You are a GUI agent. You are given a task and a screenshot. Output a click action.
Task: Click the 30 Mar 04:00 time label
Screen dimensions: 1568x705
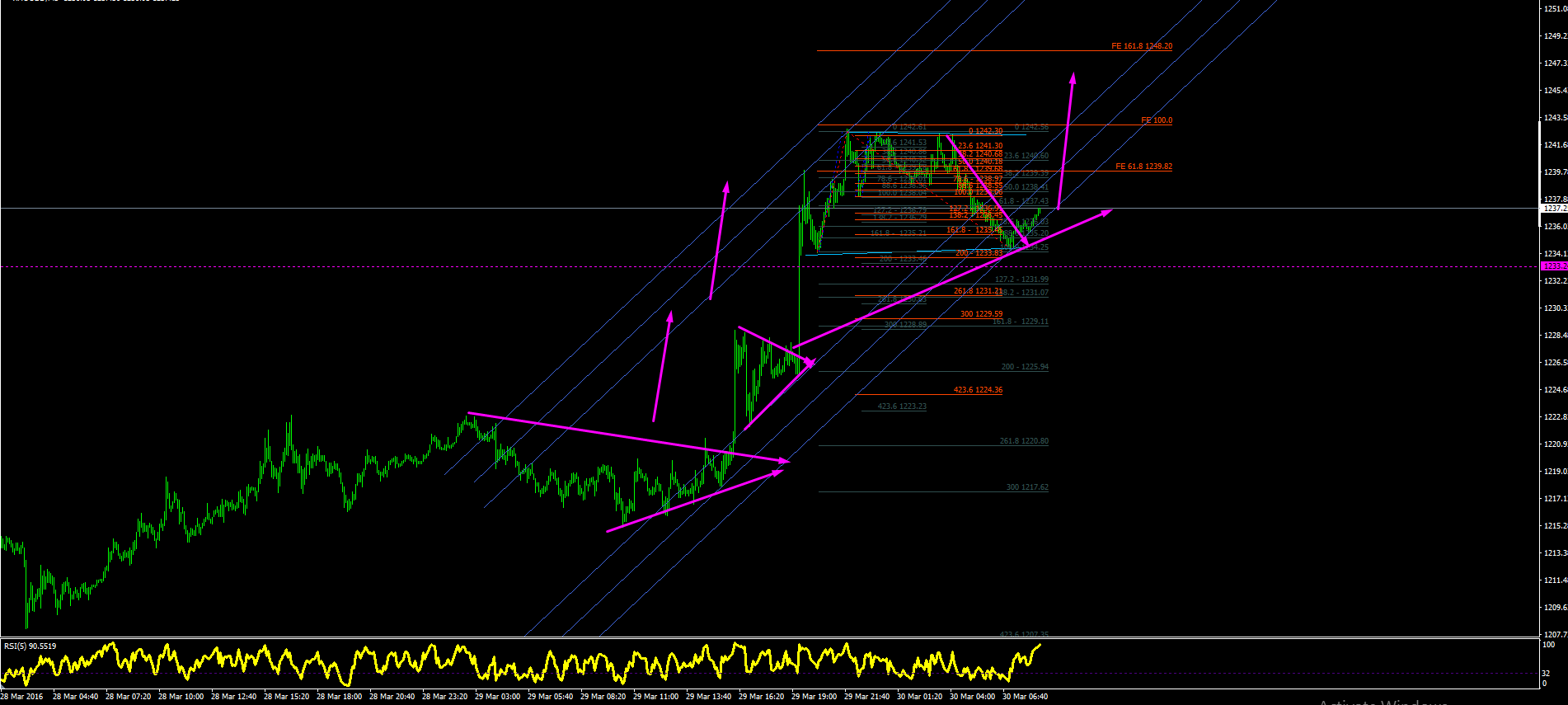[972, 697]
